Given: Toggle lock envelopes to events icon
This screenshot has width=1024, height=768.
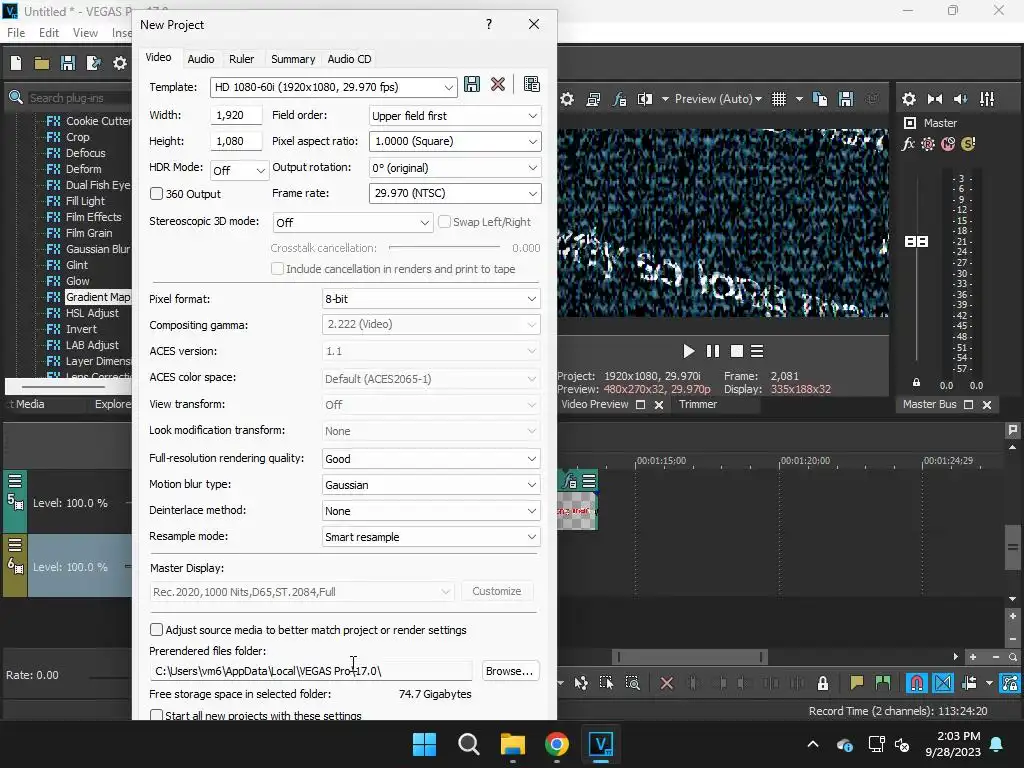Looking at the screenshot, I should [x=1010, y=684].
